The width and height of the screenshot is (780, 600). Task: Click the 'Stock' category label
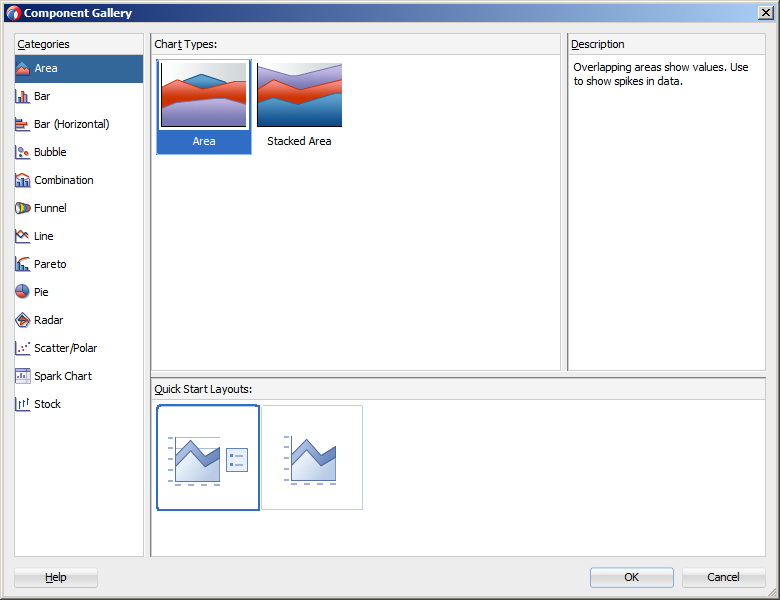(x=47, y=404)
